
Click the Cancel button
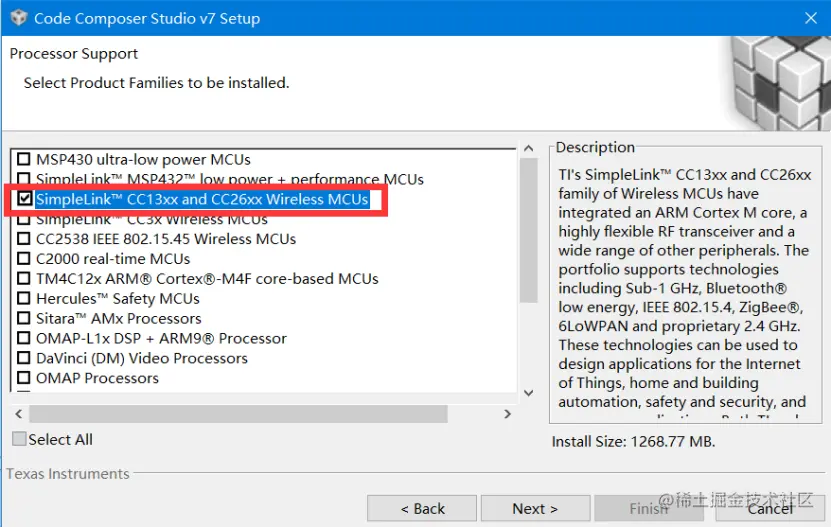point(770,508)
